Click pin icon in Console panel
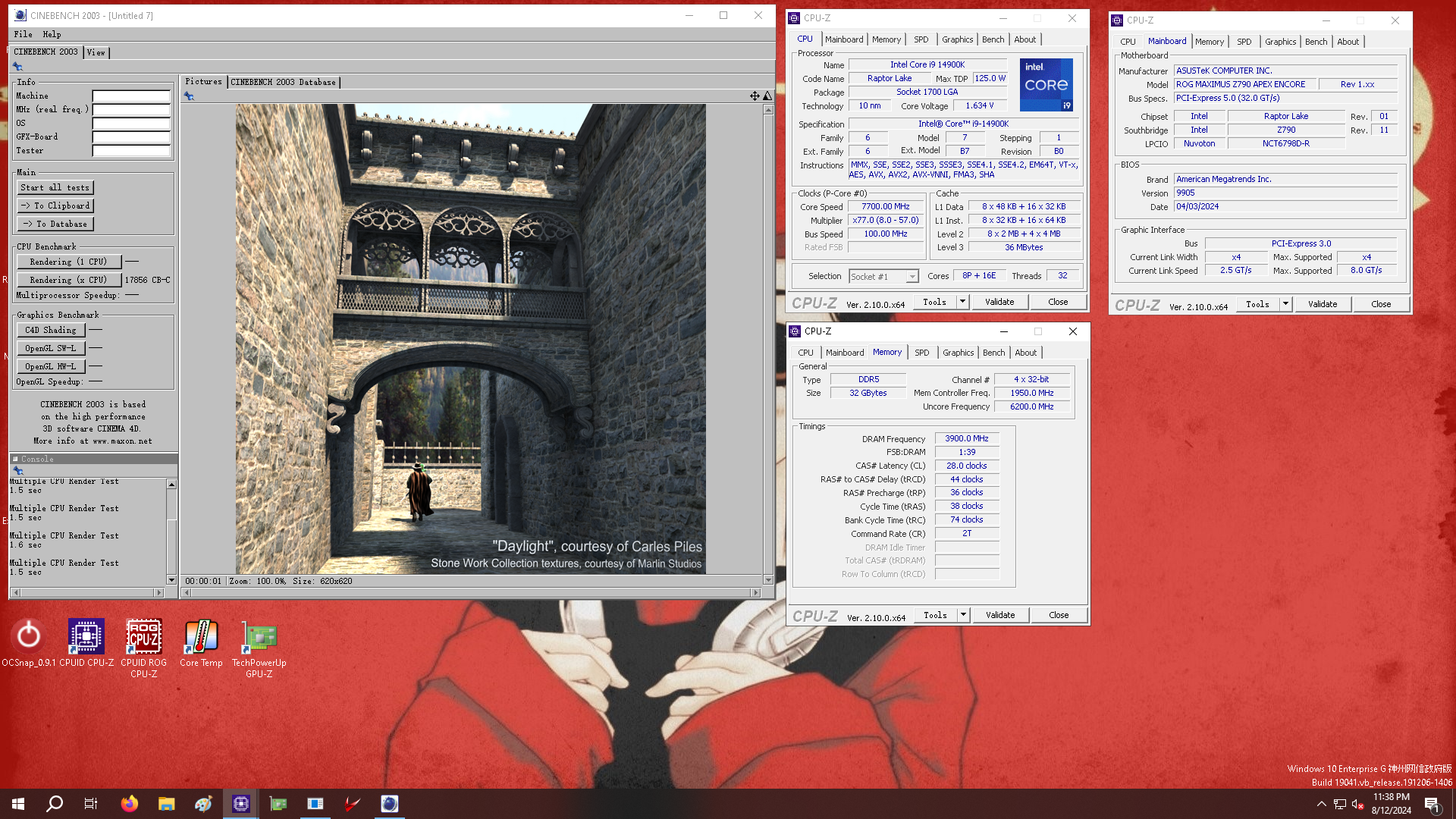1456x819 pixels. click(18, 470)
